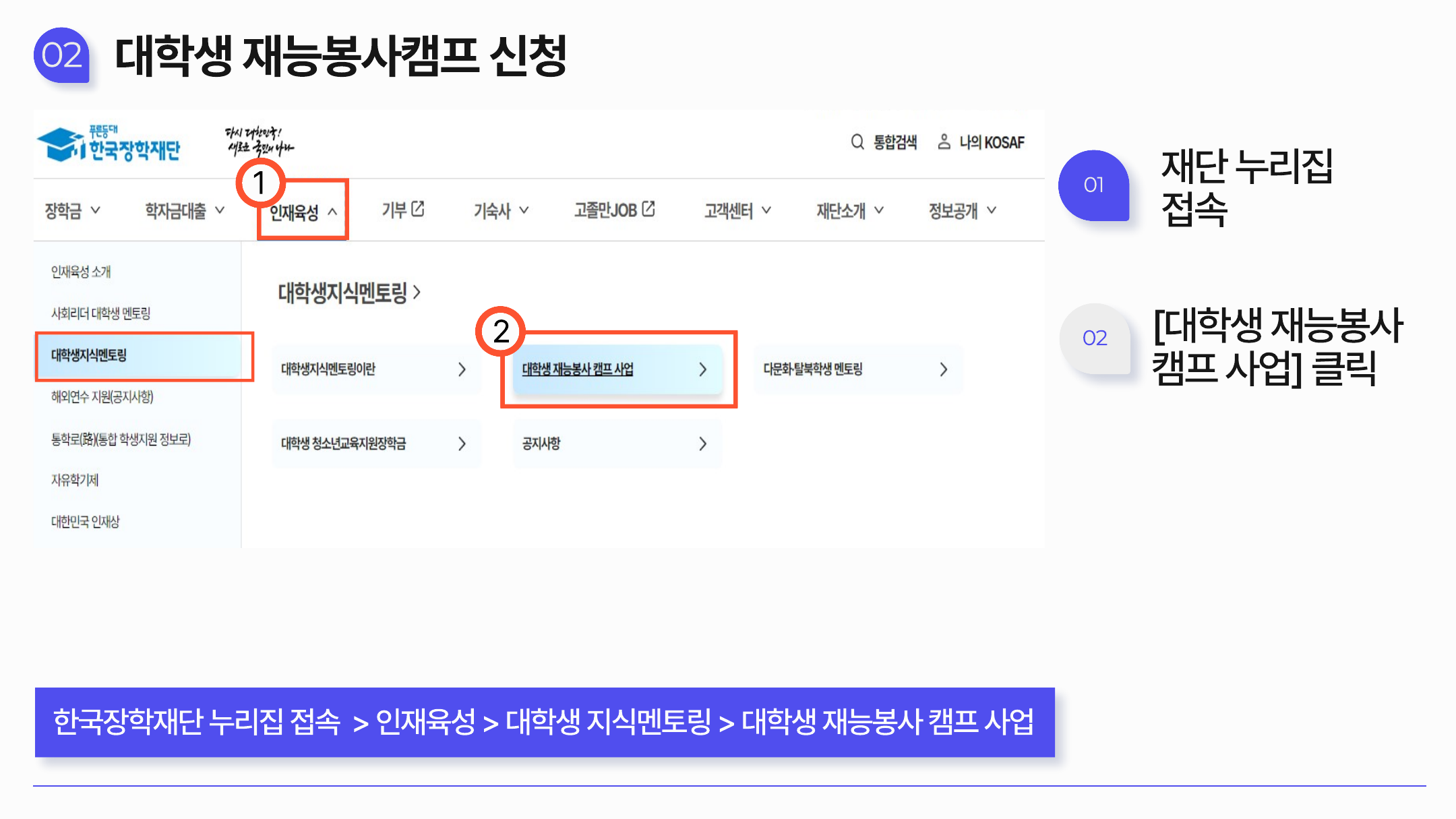Click the 공지사항 card
Screen dimensions: 1456x819
pos(617,444)
